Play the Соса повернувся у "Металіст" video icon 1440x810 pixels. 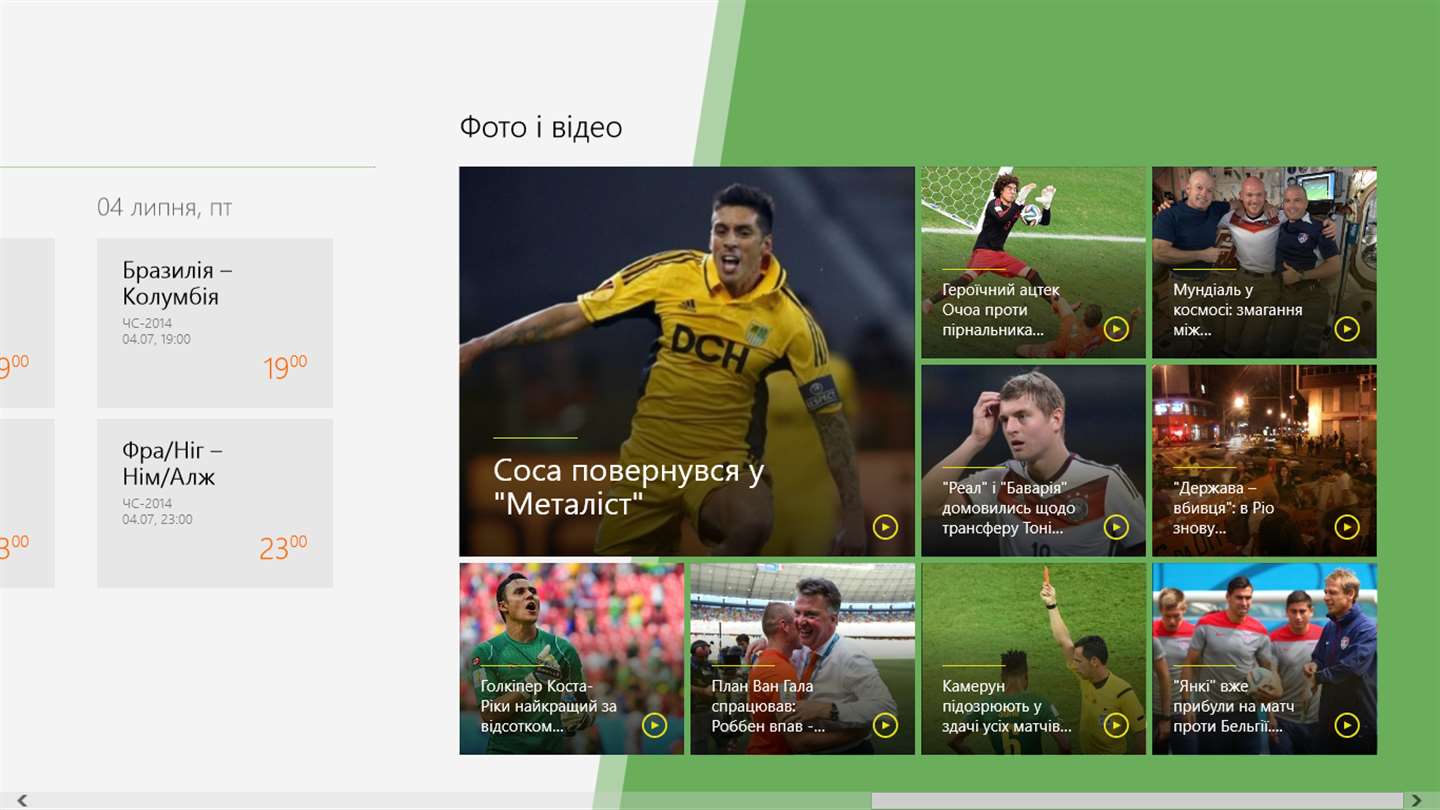pyautogui.click(x=885, y=527)
